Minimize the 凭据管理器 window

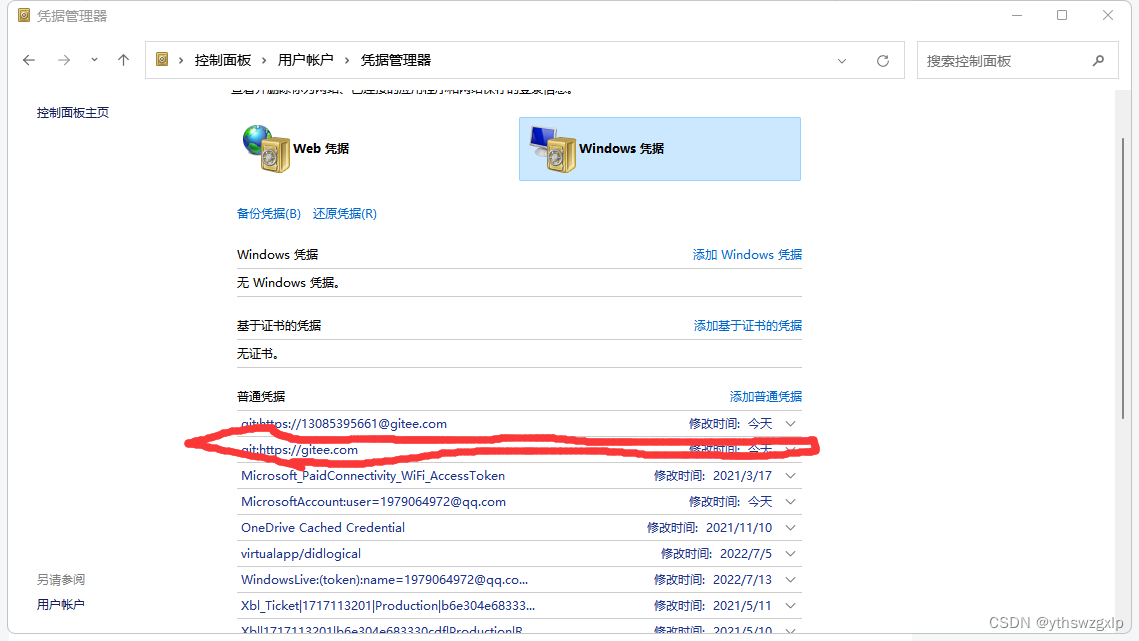click(x=1017, y=15)
